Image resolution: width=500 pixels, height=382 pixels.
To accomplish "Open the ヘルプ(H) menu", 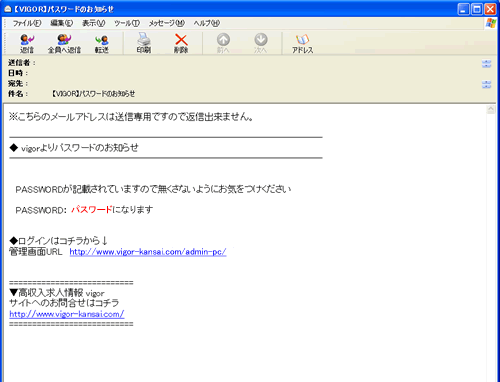I will [x=207, y=23].
